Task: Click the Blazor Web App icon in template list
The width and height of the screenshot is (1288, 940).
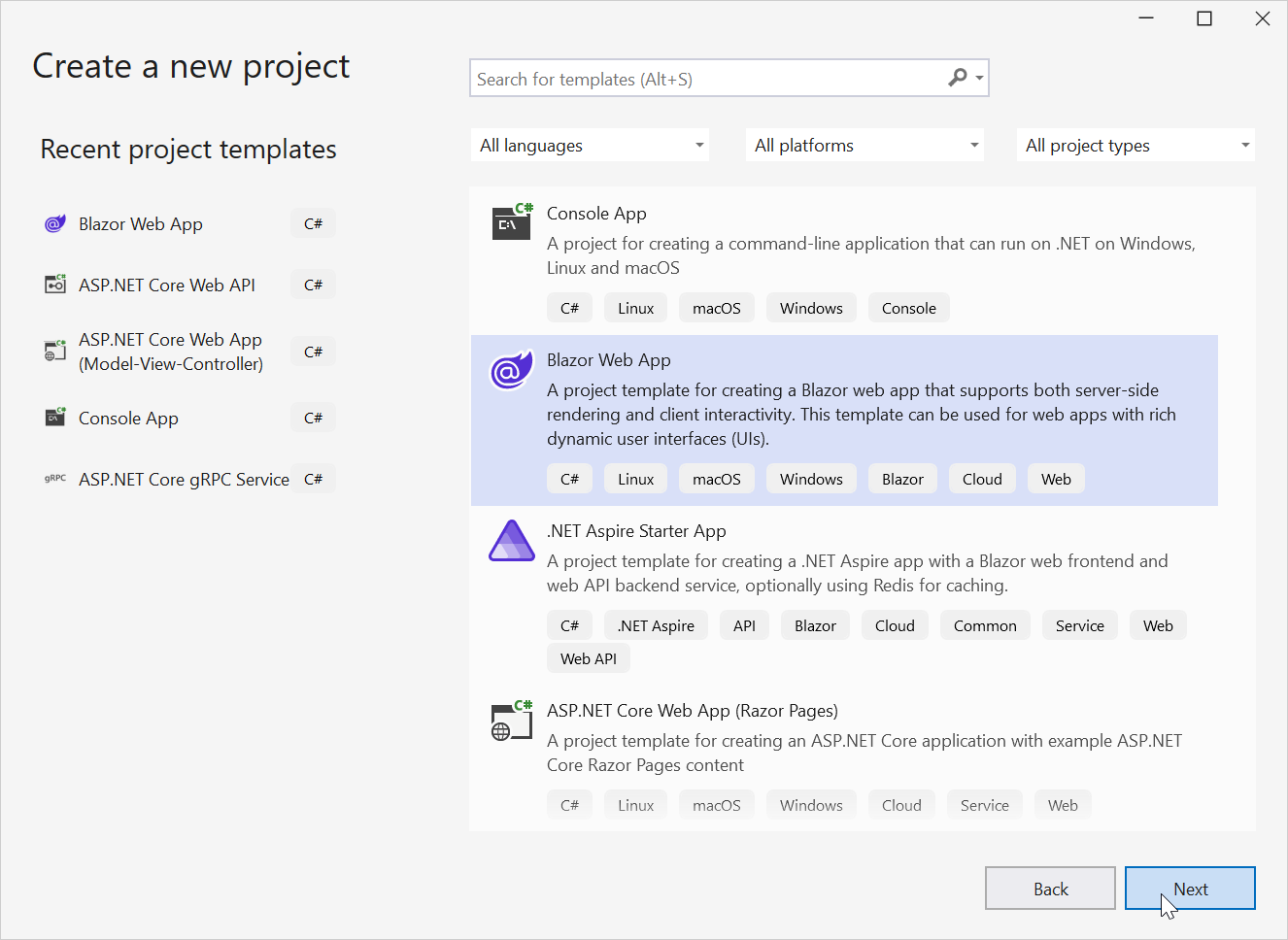Action: pos(512,369)
